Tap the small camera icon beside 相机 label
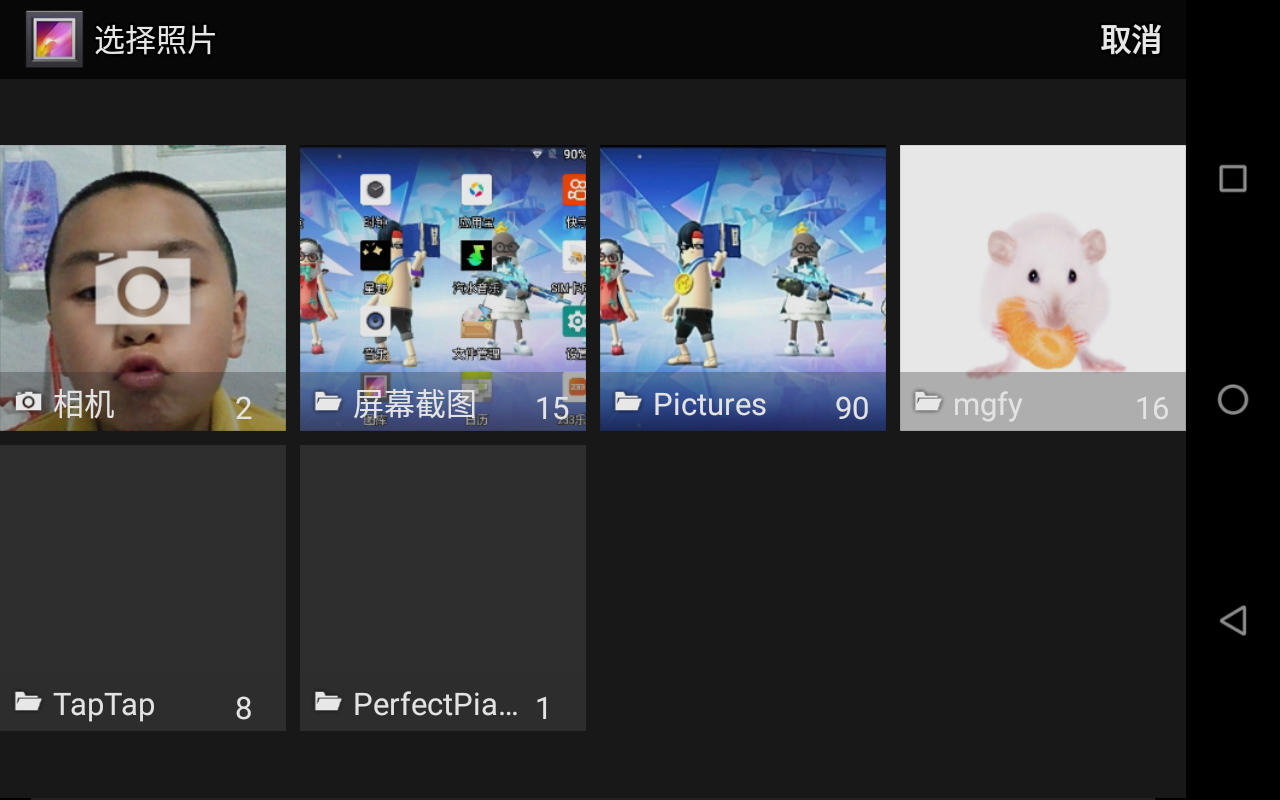Viewport: 1280px width, 800px height. tap(28, 402)
